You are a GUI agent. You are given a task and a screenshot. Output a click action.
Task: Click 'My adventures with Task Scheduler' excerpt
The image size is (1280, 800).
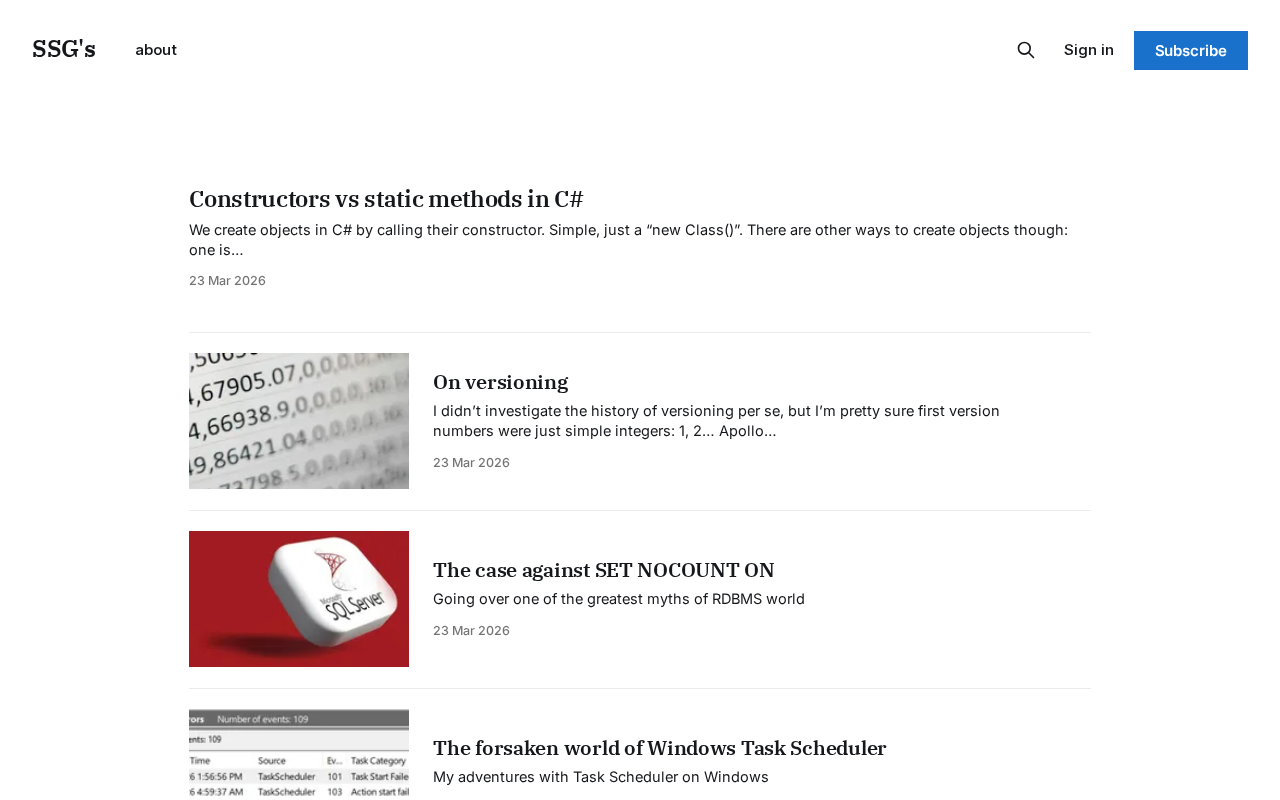pyautogui.click(x=600, y=777)
